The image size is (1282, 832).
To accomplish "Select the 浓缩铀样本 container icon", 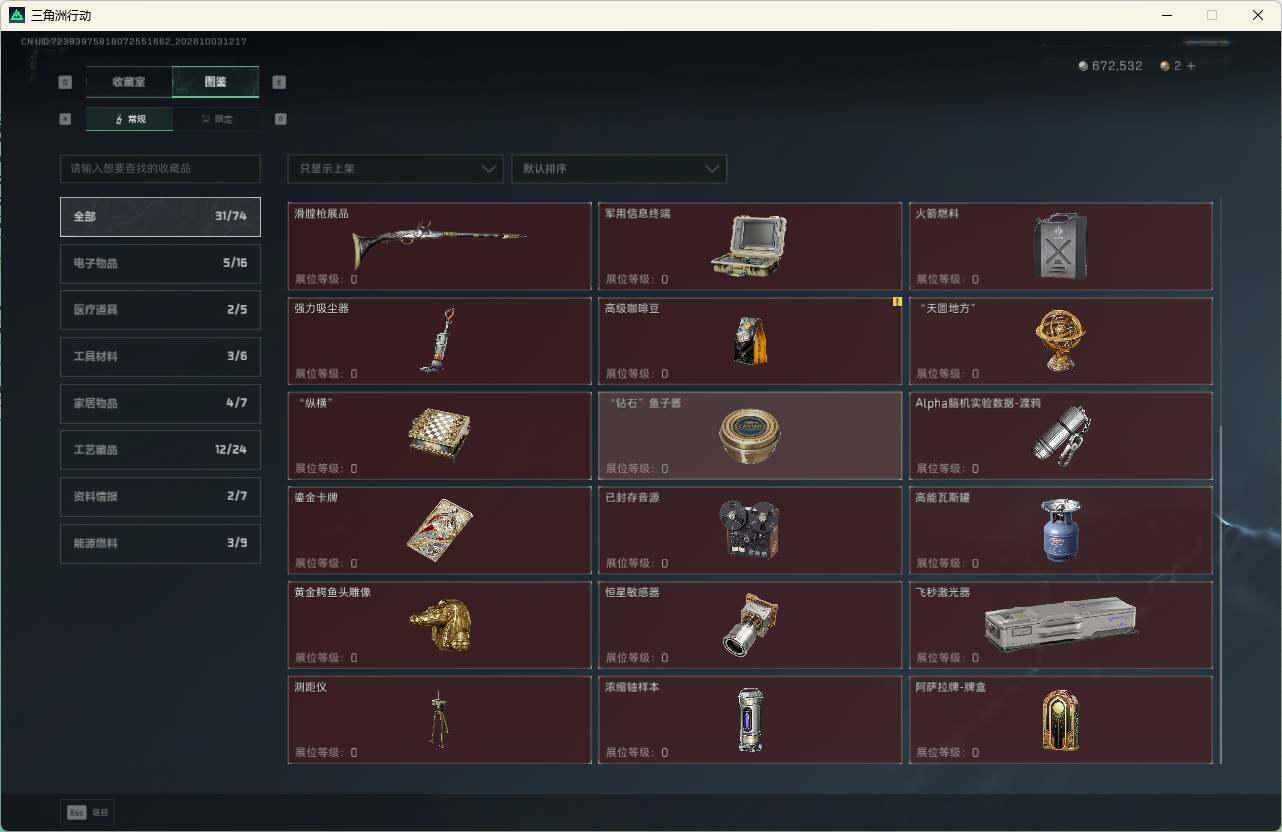I will click(x=750, y=719).
